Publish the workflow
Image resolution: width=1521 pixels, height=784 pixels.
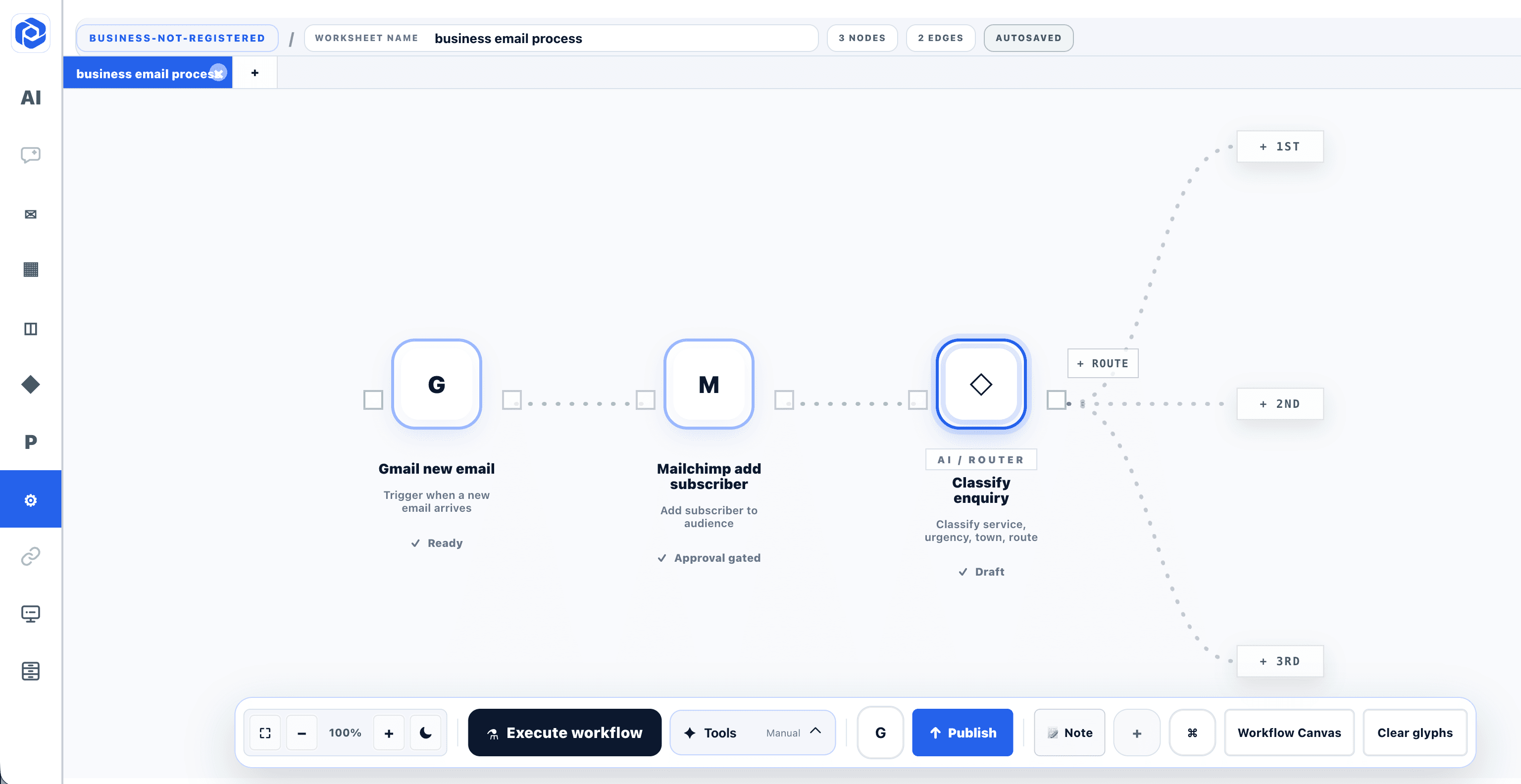tap(963, 733)
